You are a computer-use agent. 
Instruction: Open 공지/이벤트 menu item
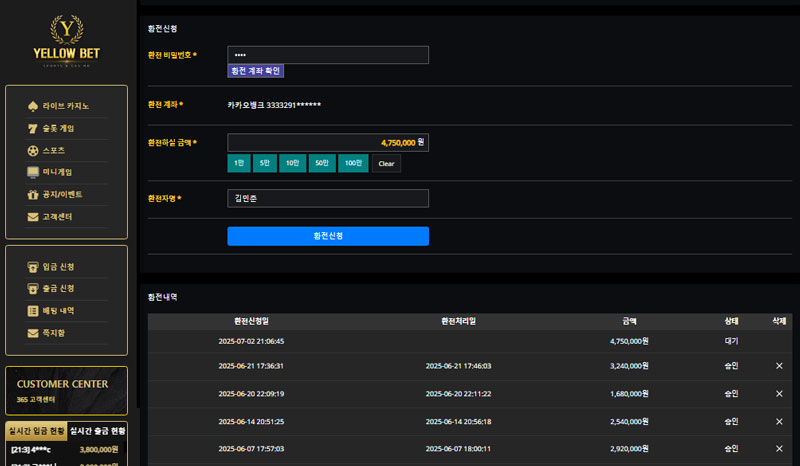tap(62, 194)
